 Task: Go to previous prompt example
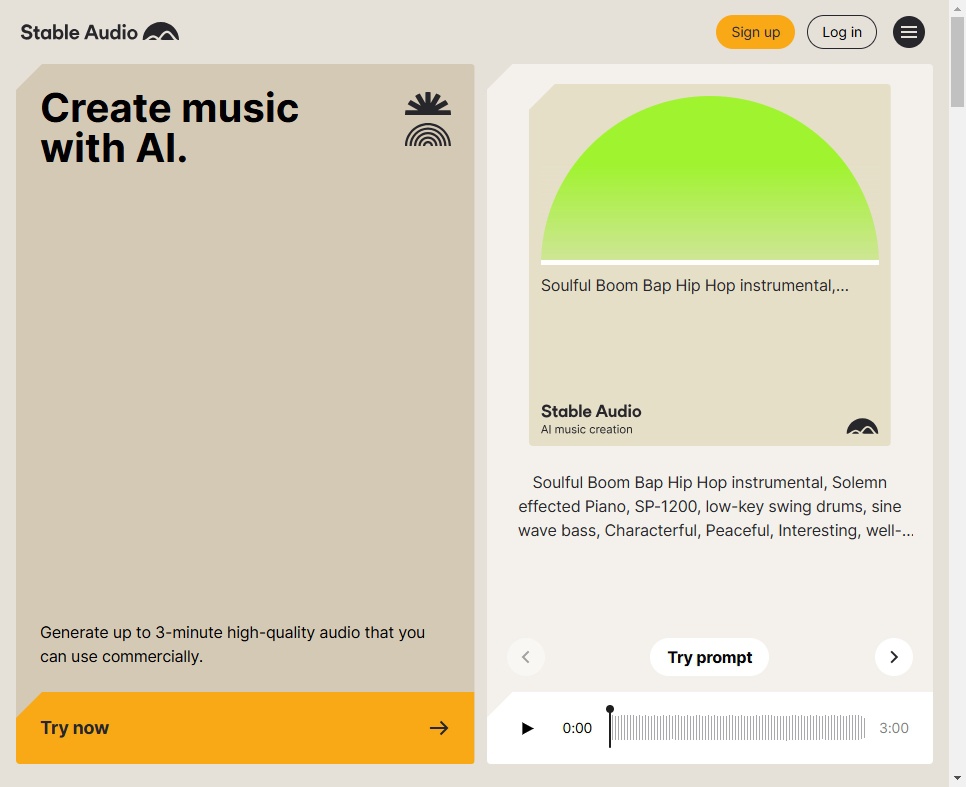coord(526,657)
